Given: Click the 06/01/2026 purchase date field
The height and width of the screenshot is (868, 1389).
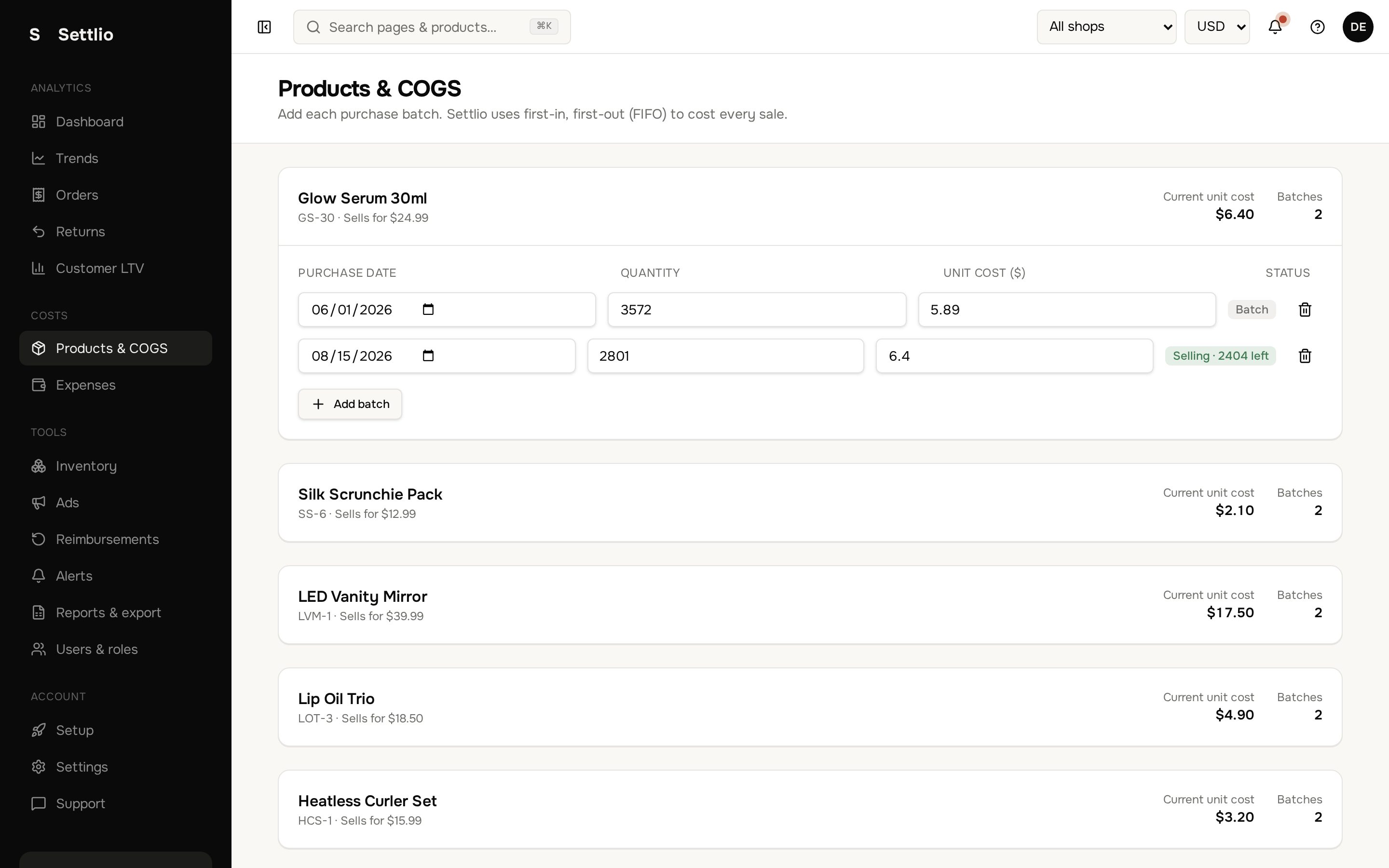Looking at the screenshot, I should click(x=447, y=310).
